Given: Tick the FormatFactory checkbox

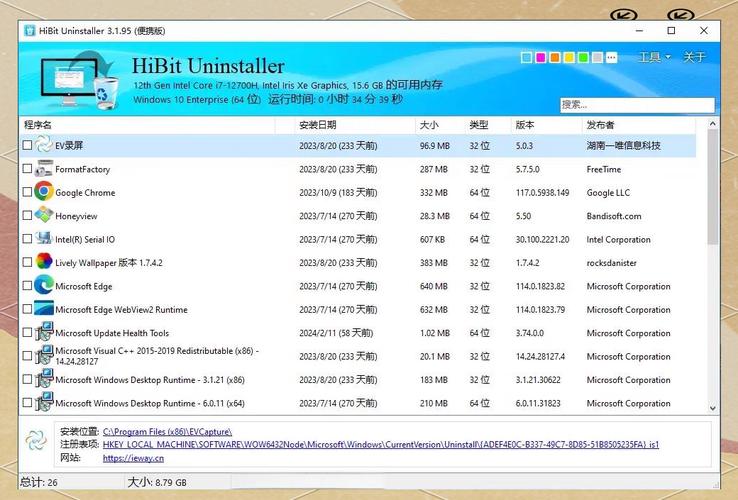Looking at the screenshot, I should click(x=27, y=168).
